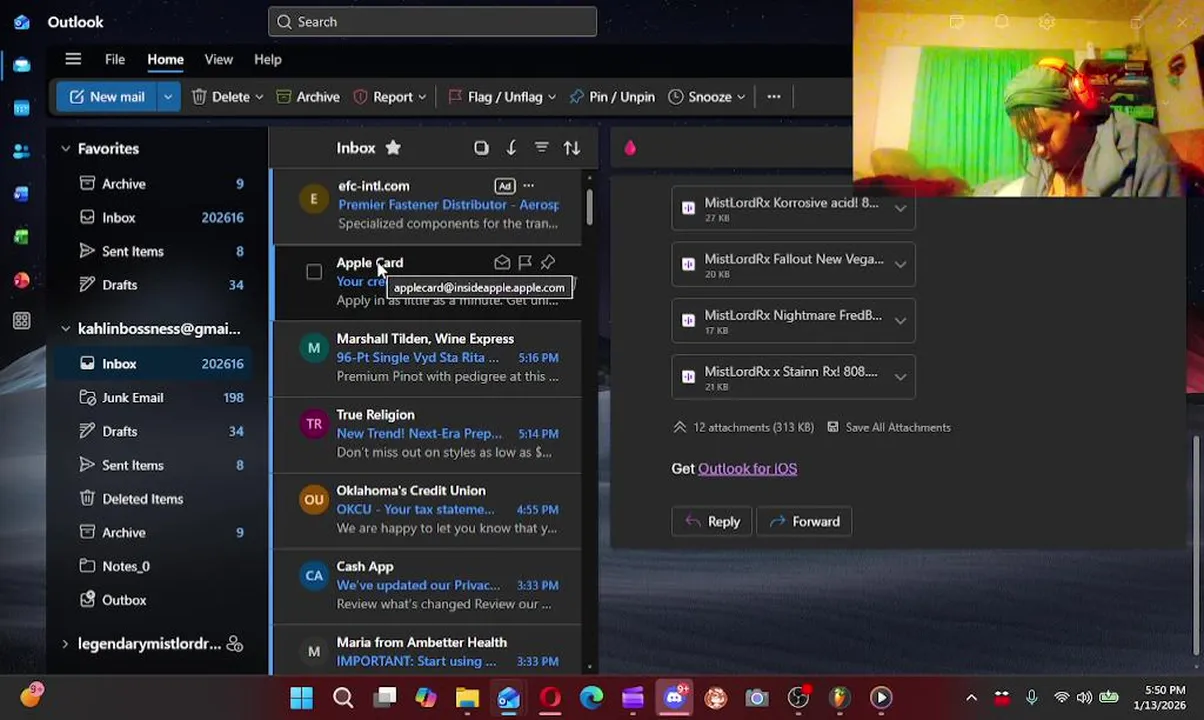
Task: Click the Search box
Action: (x=432, y=22)
